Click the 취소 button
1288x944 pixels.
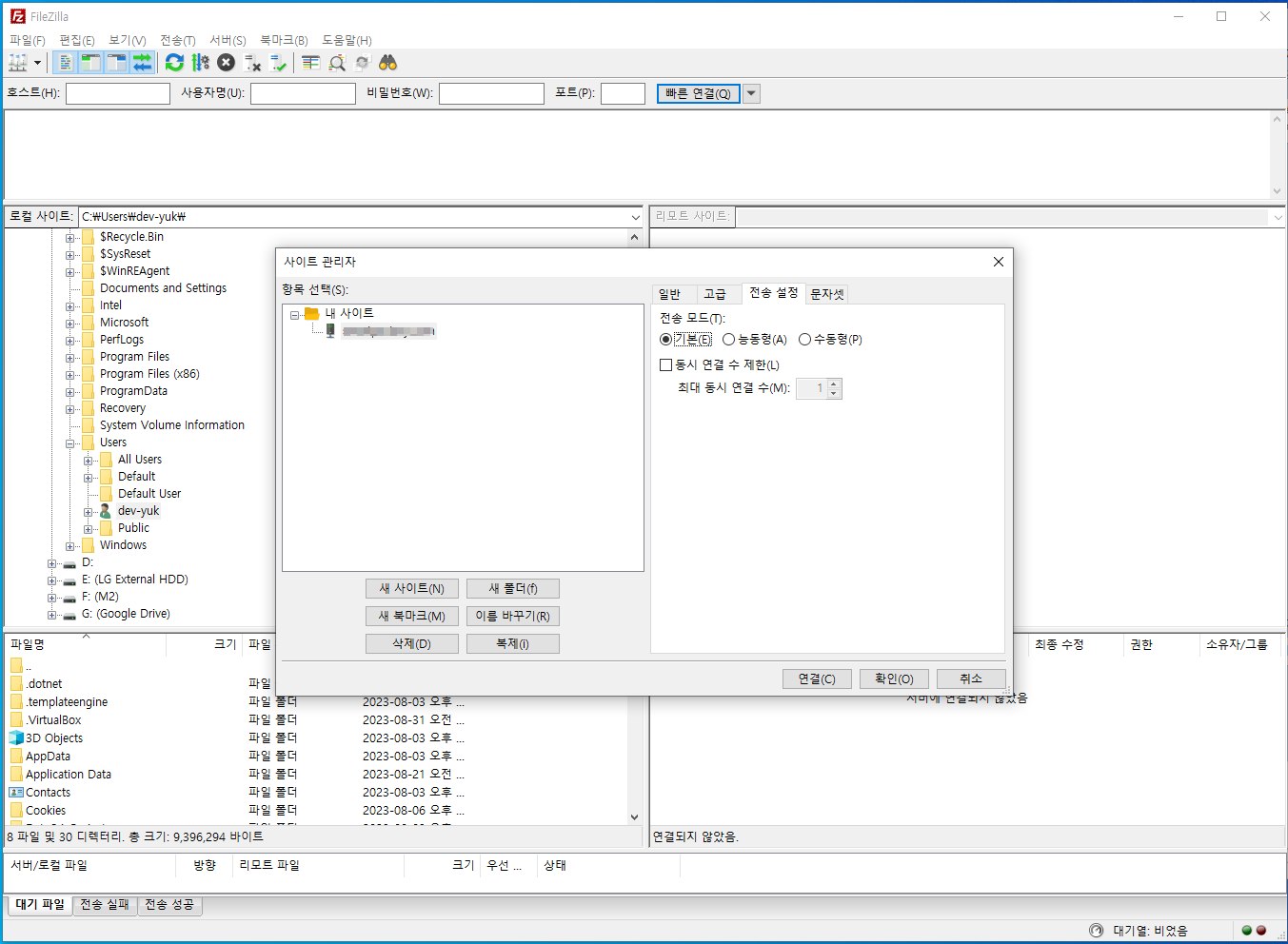click(971, 678)
